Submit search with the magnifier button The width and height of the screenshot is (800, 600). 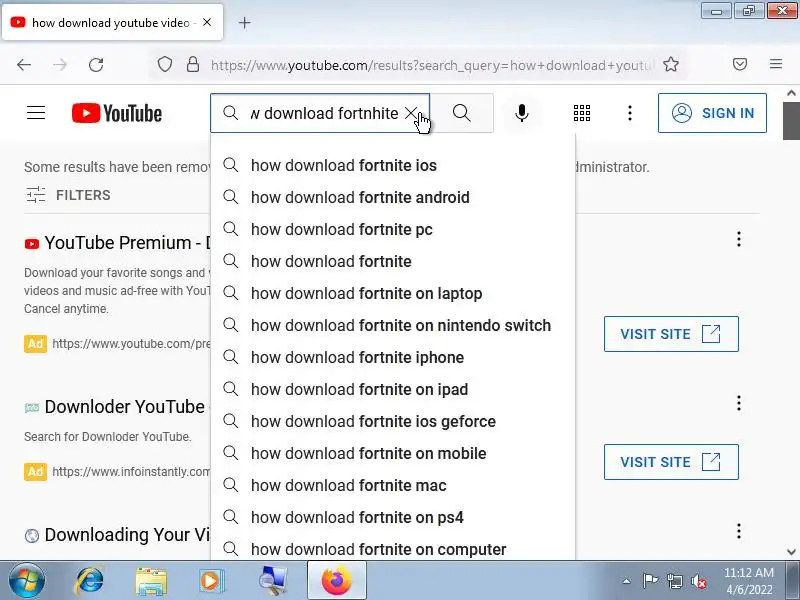(x=462, y=113)
